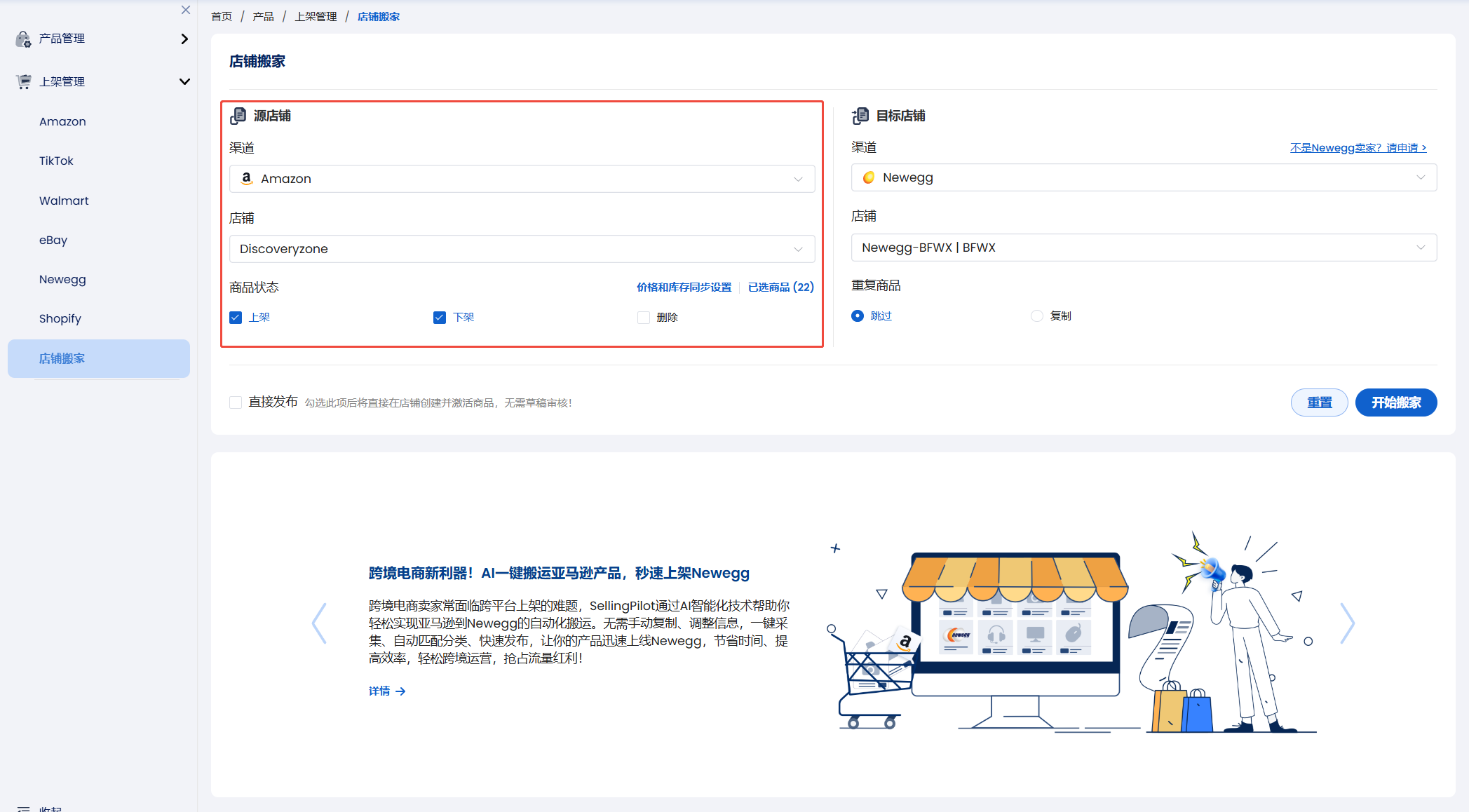Open the TikTok listing page

(56, 161)
